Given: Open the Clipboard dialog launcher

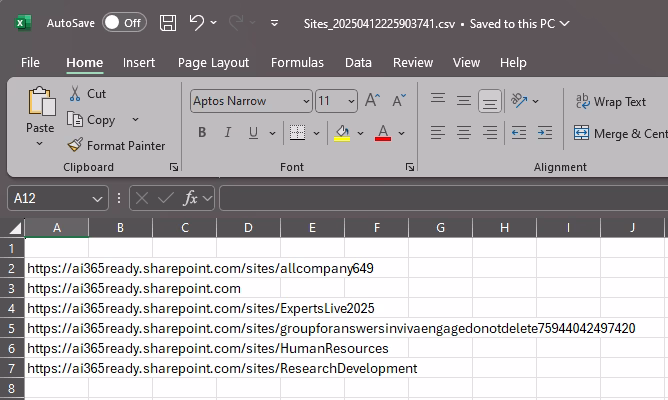Looking at the screenshot, I should tap(174, 167).
